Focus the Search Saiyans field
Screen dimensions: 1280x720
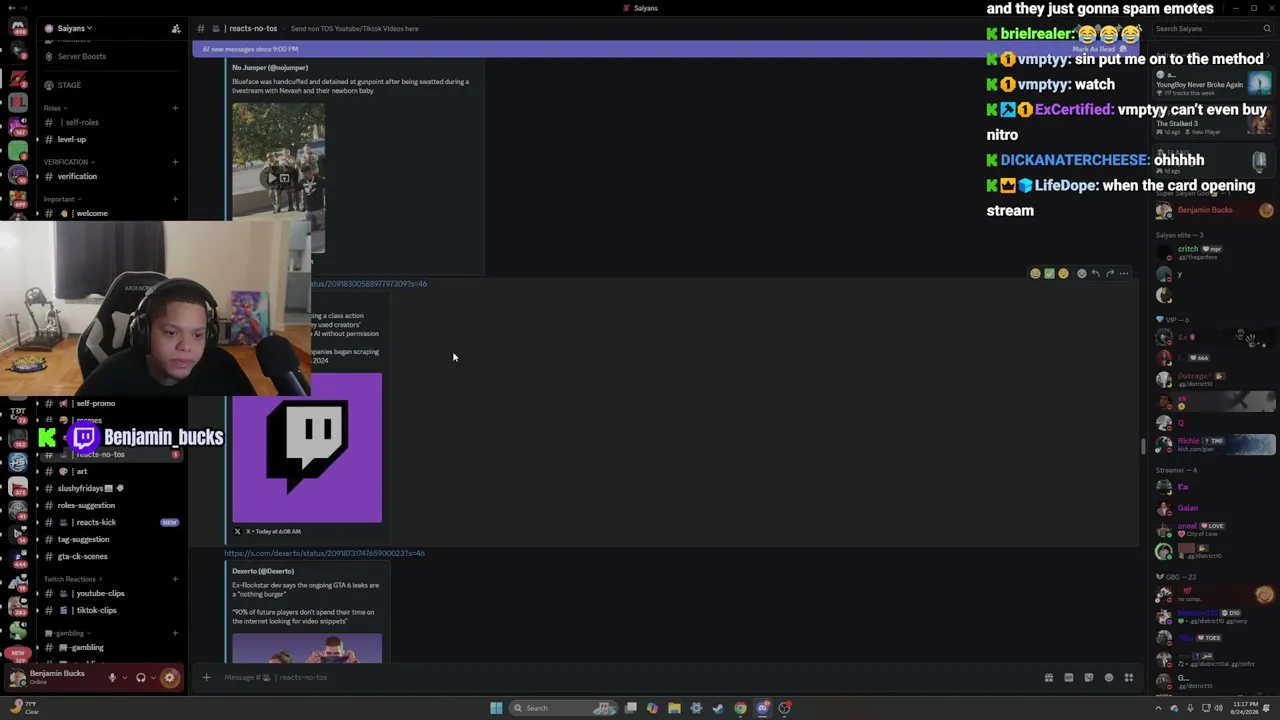[x=1211, y=29]
